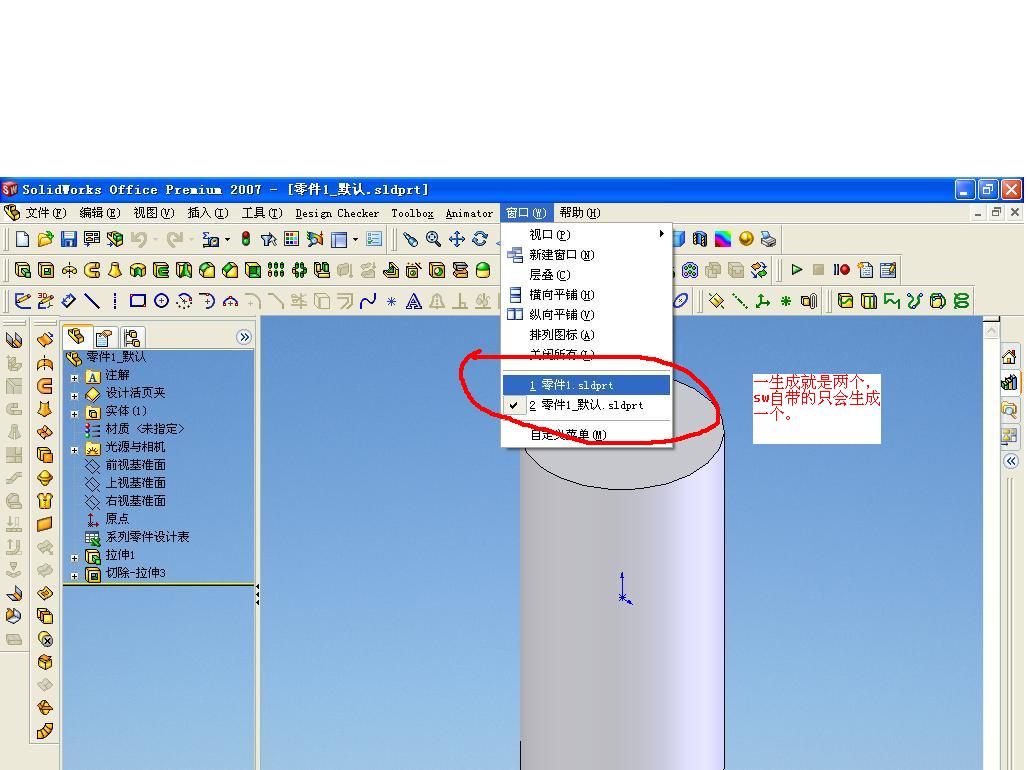Click the Loft feature icon

[115, 270]
